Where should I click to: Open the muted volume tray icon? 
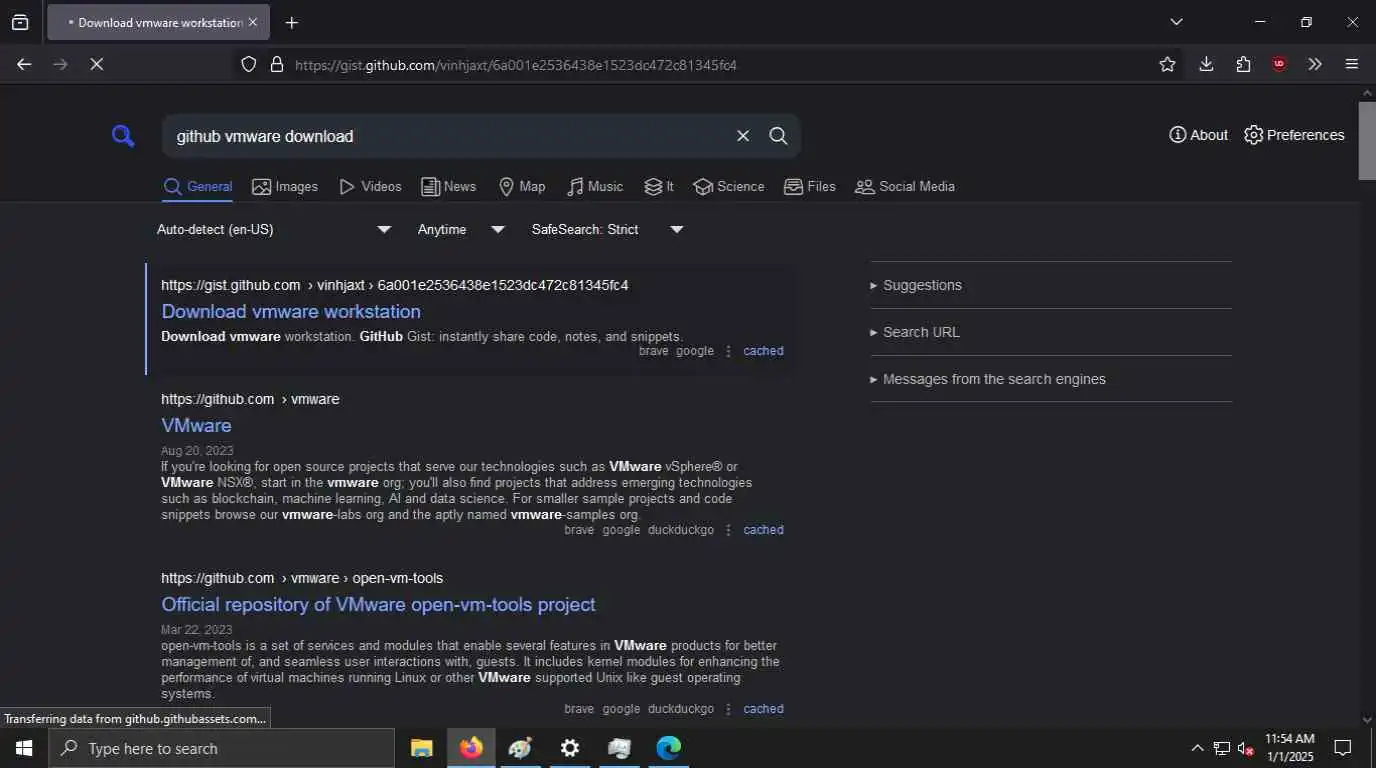[1246, 748]
